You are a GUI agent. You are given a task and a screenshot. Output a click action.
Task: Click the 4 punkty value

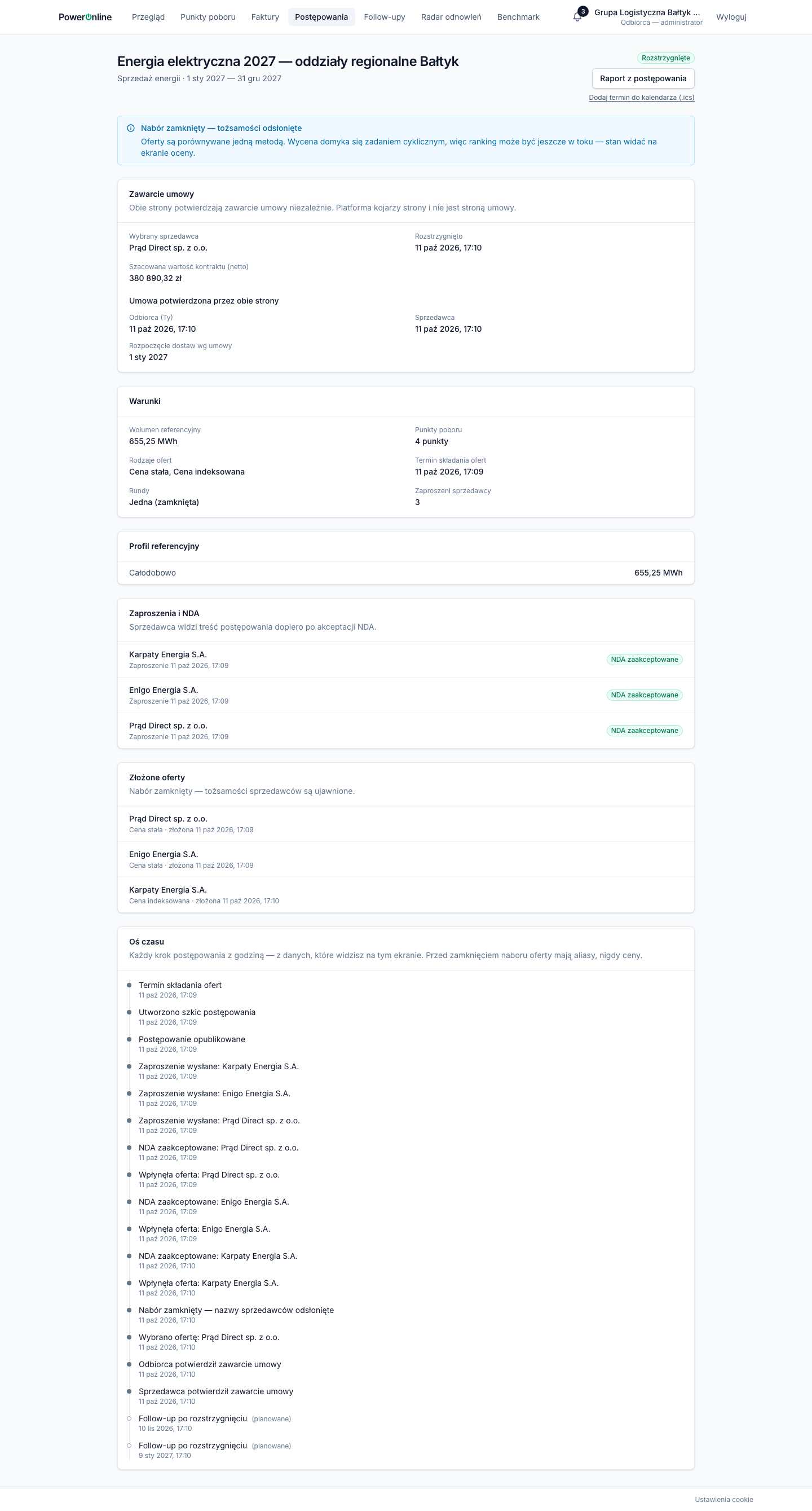tap(431, 441)
